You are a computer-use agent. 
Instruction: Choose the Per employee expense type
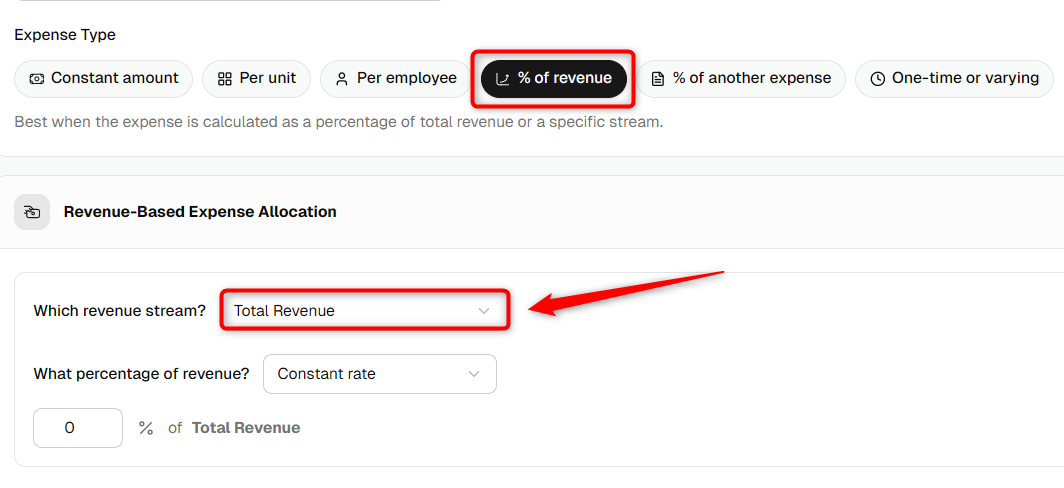click(396, 79)
